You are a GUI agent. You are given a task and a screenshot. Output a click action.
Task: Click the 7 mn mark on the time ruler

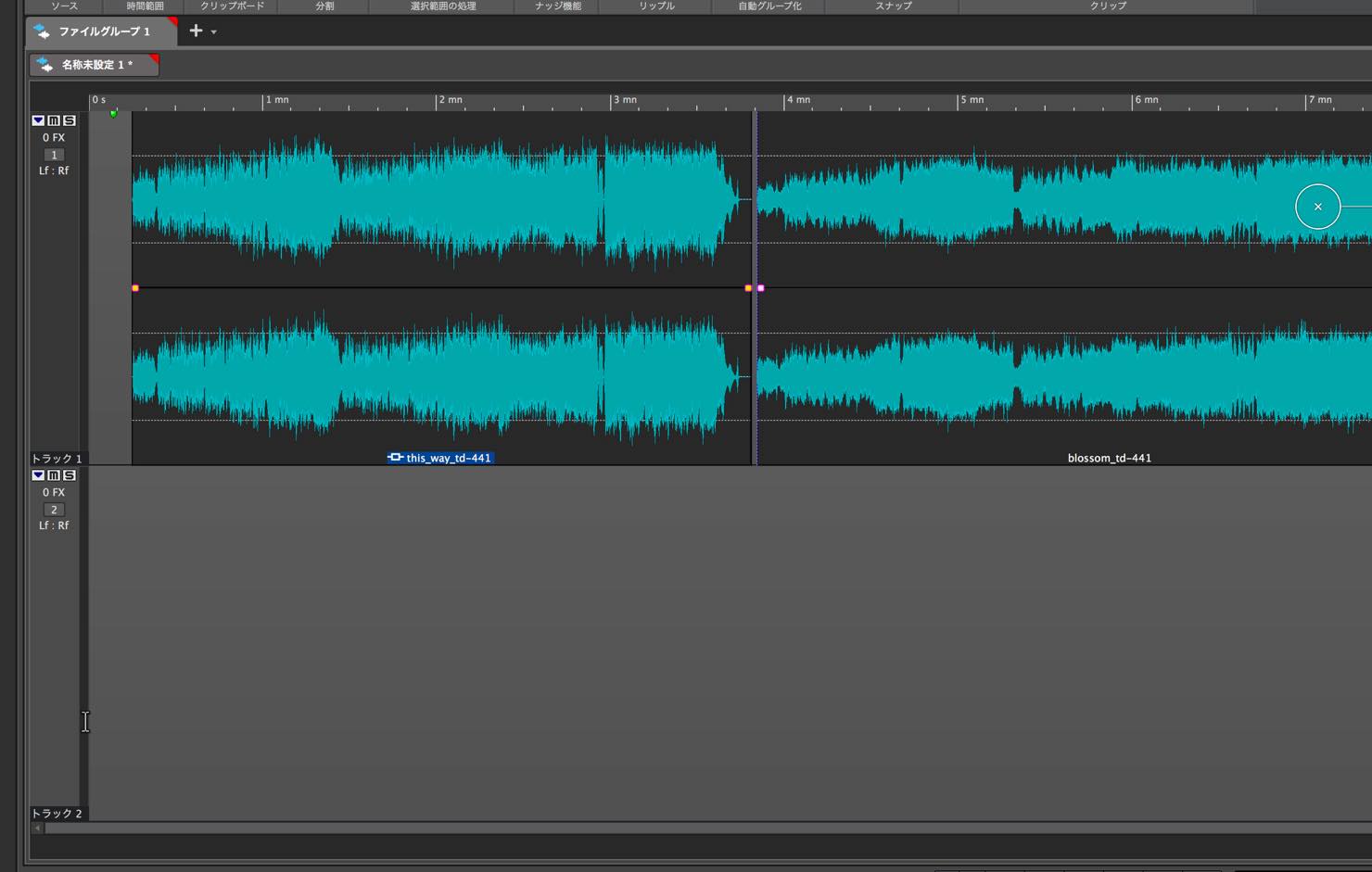pyautogui.click(x=1319, y=100)
